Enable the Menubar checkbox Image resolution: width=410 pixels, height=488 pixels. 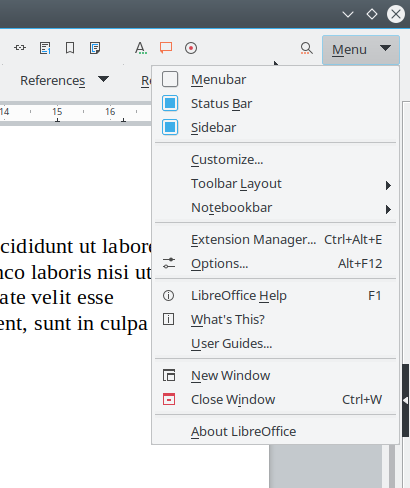pyautogui.click(x=170, y=79)
